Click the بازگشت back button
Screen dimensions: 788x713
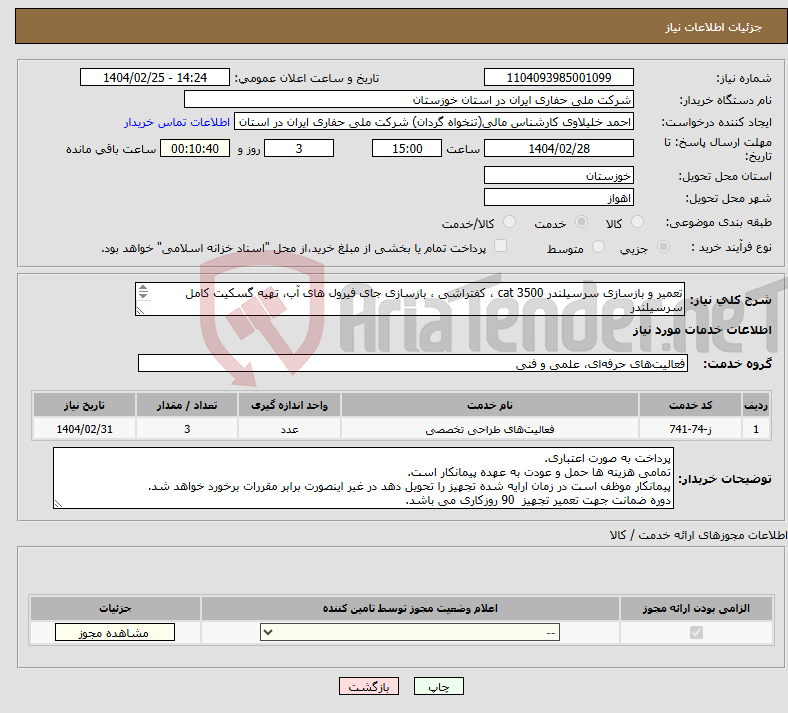[368, 686]
